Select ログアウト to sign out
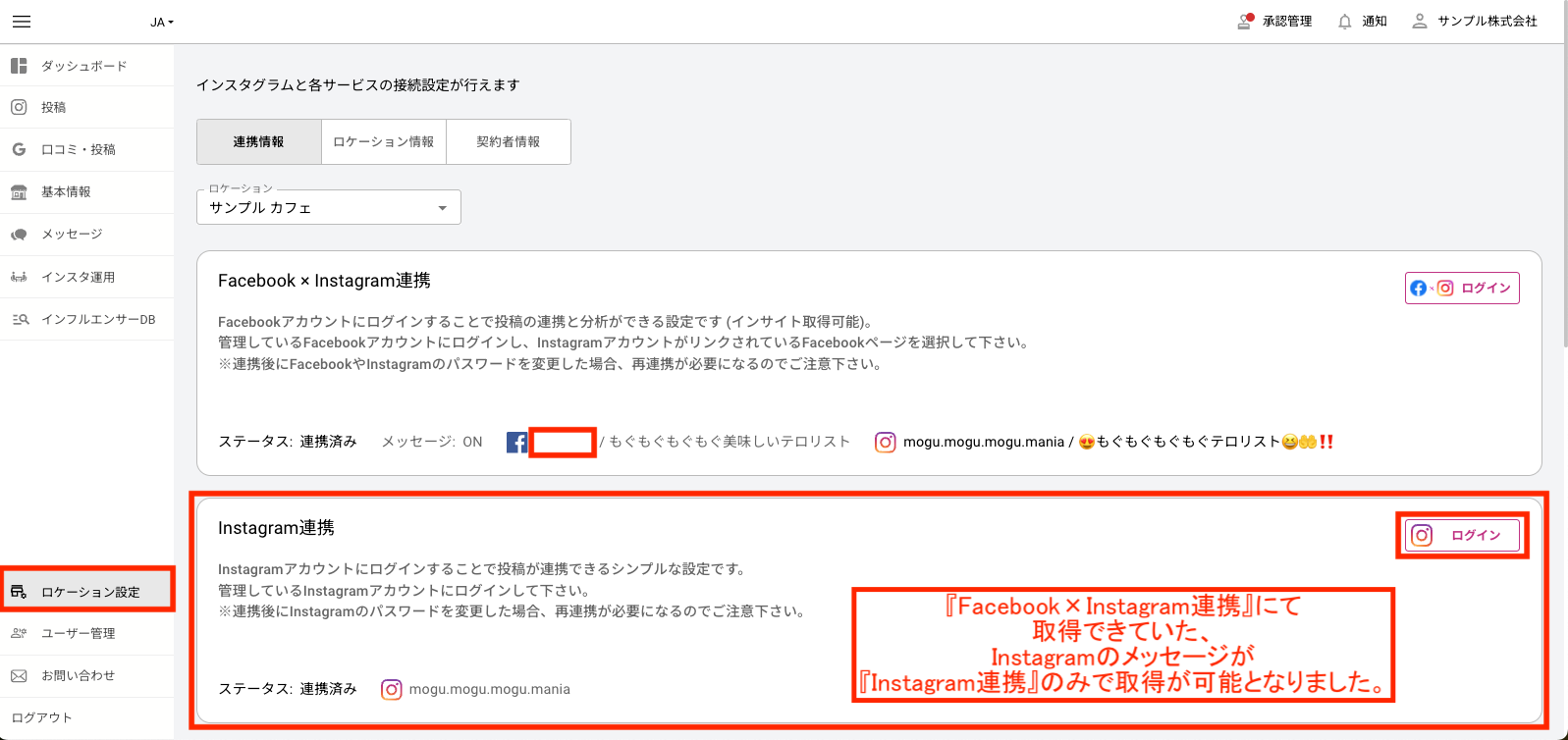 coord(42,717)
